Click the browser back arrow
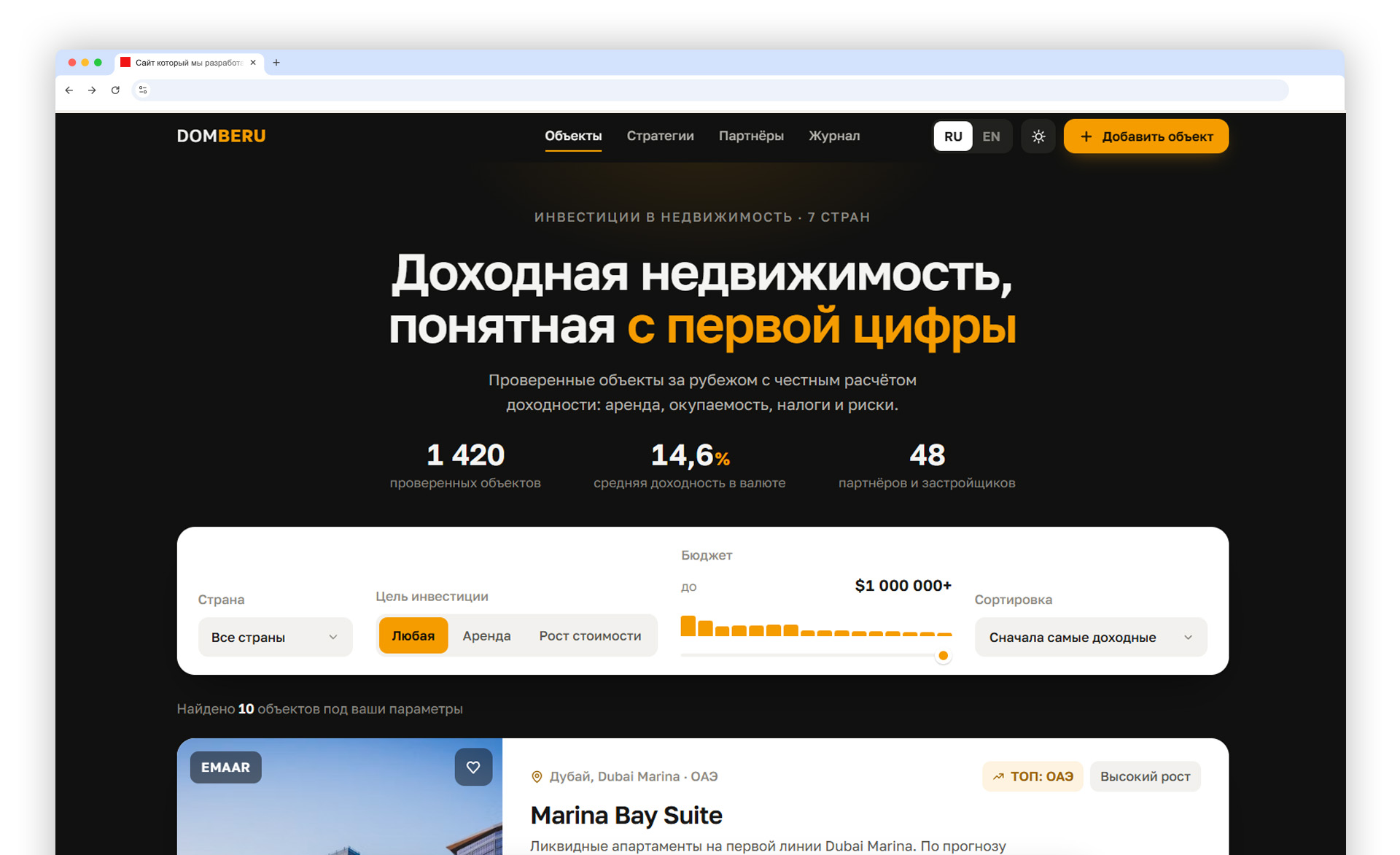 coord(69,90)
